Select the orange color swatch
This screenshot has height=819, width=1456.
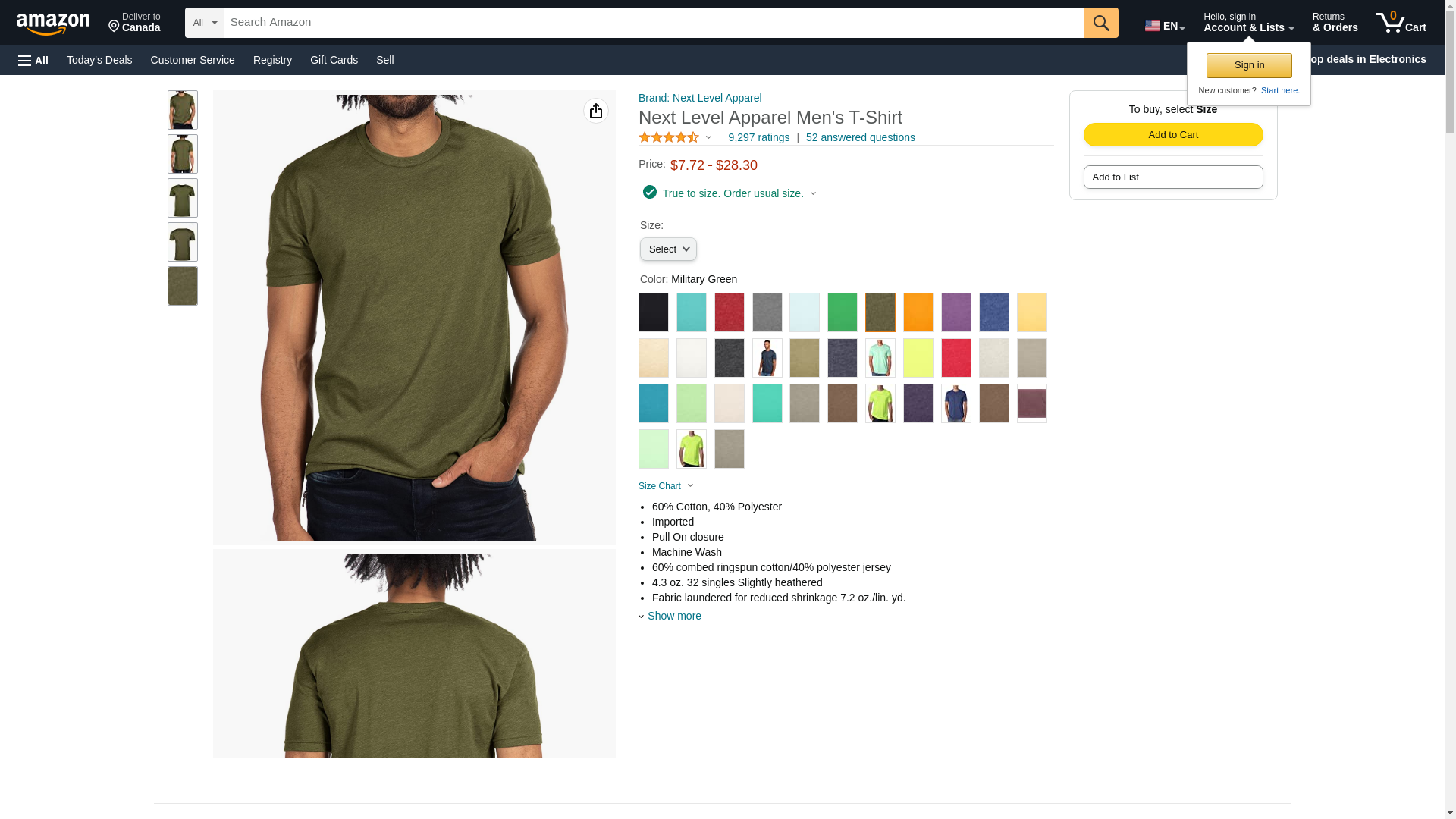pyautogui.click(x=918, y=312)
